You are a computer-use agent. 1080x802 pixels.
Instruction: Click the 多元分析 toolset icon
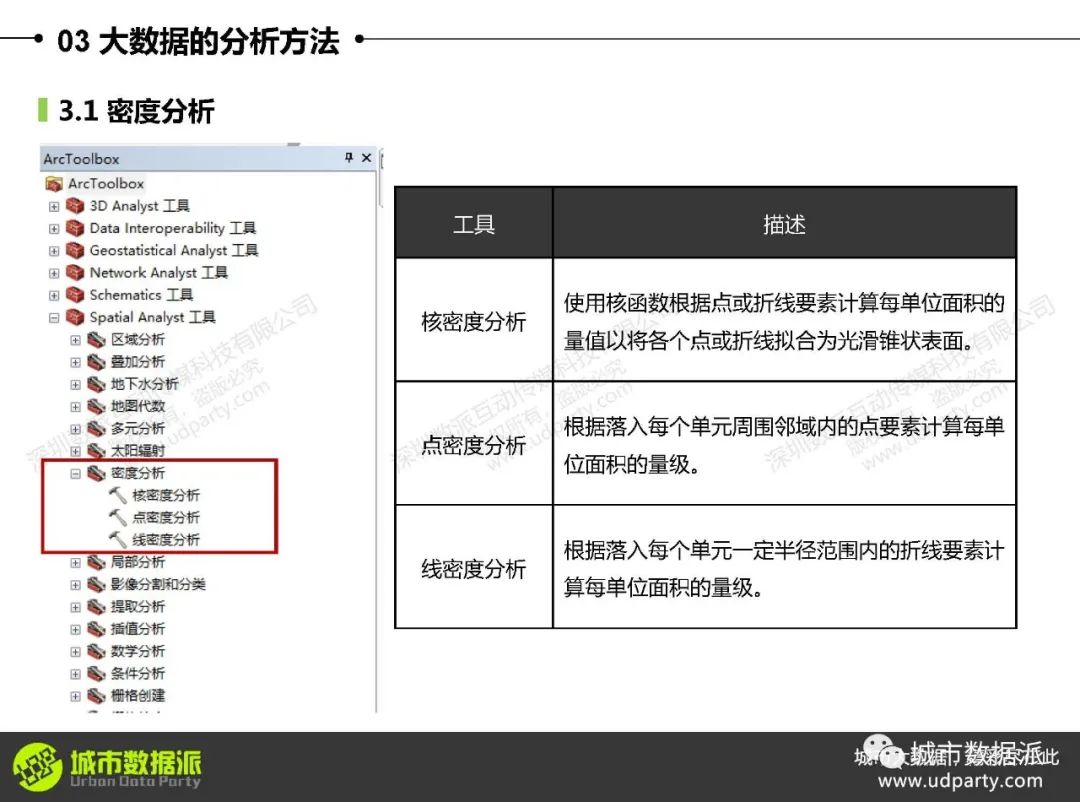click(96, 429)
